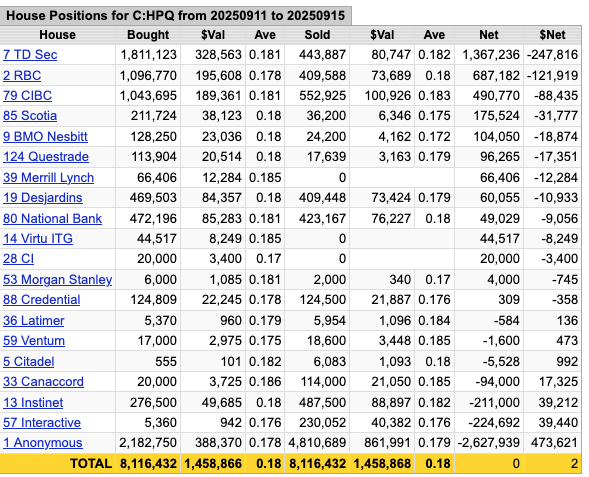Open the 28 CI house link
Viewport: 589px width, 477px height.
click(18, 259)
